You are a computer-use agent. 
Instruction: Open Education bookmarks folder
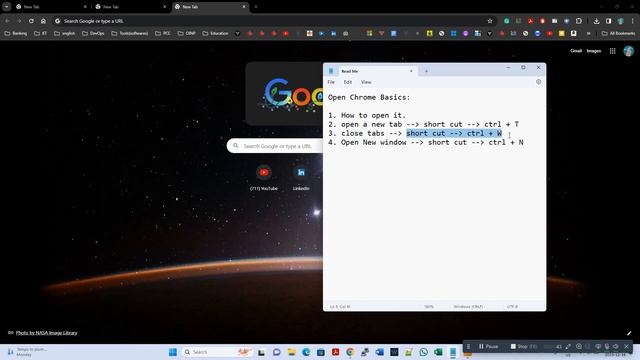point(216,33)
